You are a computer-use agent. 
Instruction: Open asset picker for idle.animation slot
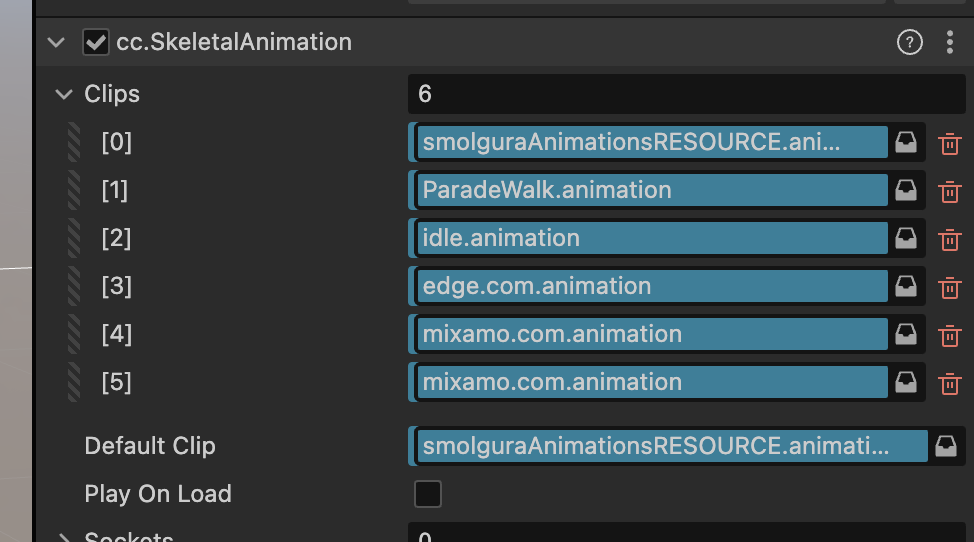tap(906, 238)
